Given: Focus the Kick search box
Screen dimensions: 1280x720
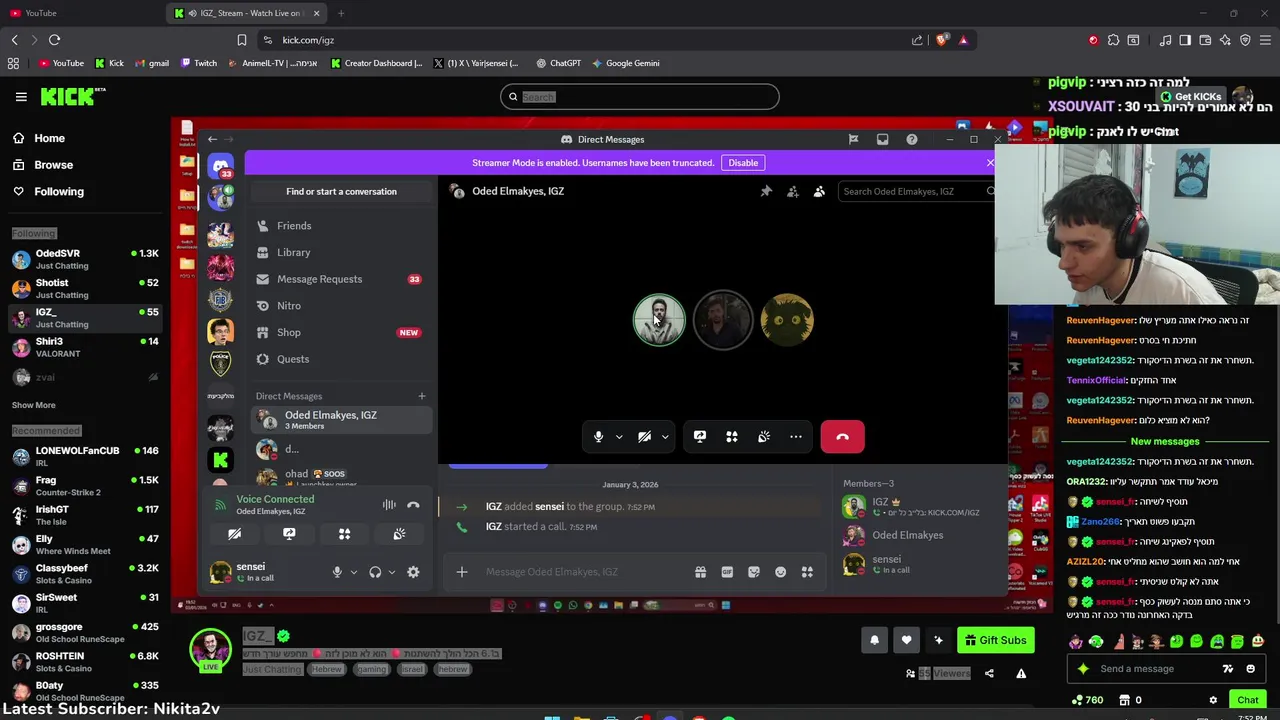Looking at the screenshot, I should point(640,97).
